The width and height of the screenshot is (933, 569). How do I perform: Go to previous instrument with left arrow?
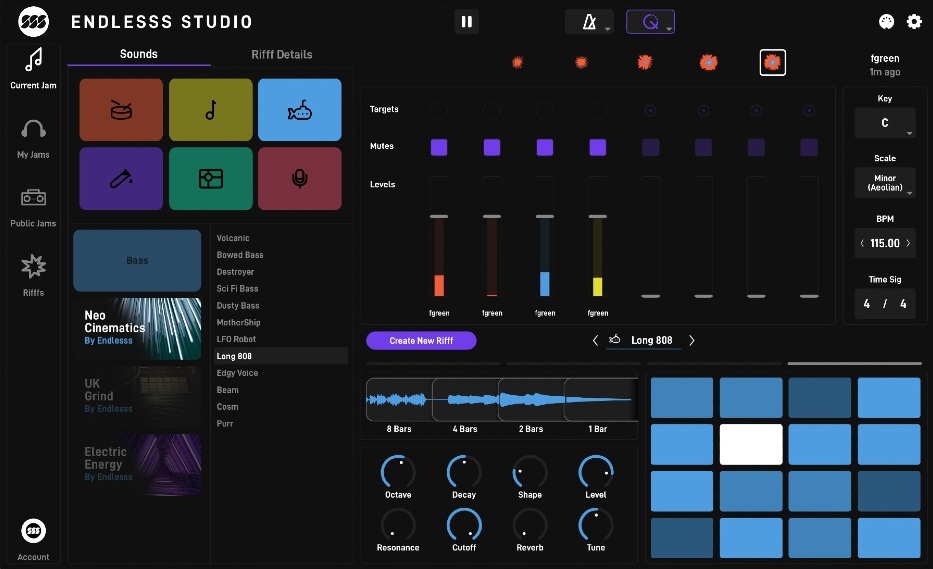pos(595,340)
